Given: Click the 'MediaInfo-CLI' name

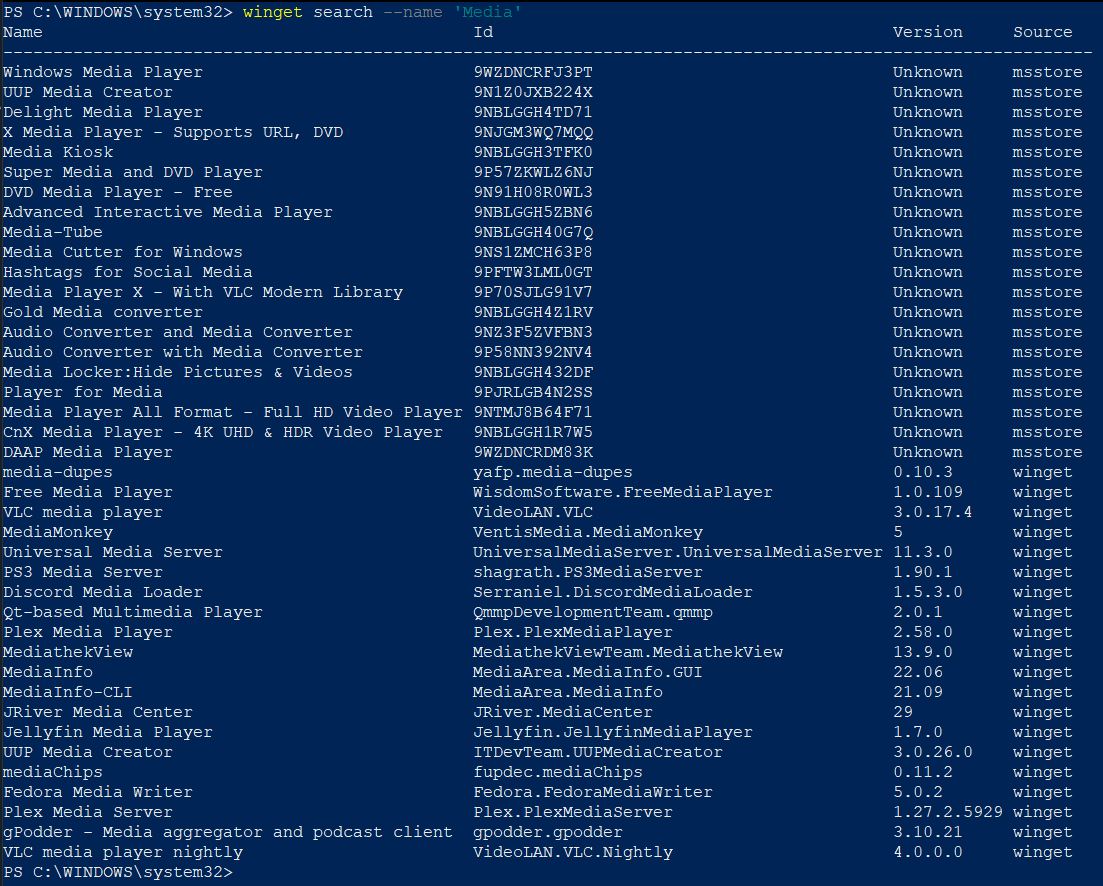Looking at the screenshot, I should point(68,693).
